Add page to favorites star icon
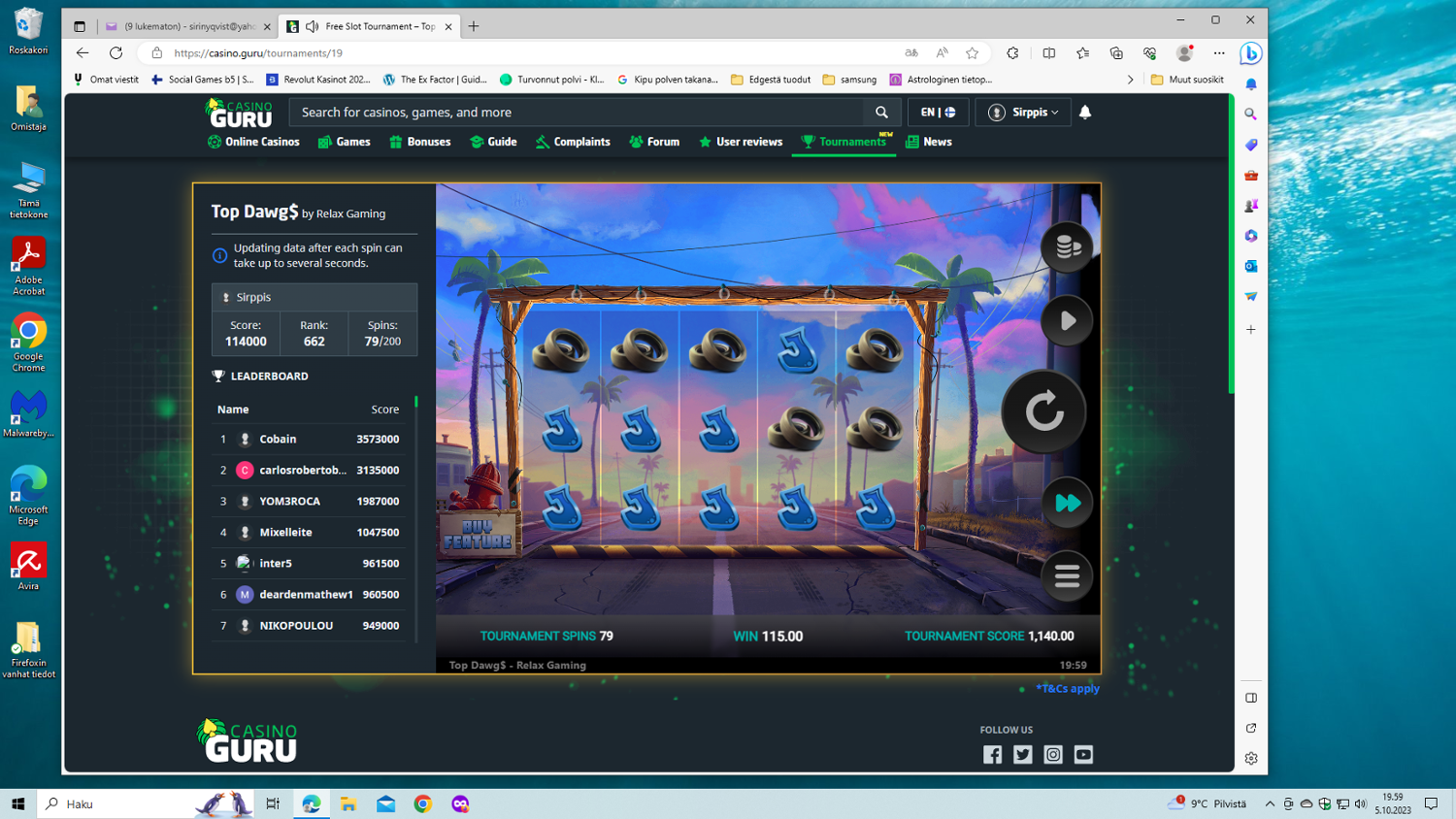 pos(972,53)
